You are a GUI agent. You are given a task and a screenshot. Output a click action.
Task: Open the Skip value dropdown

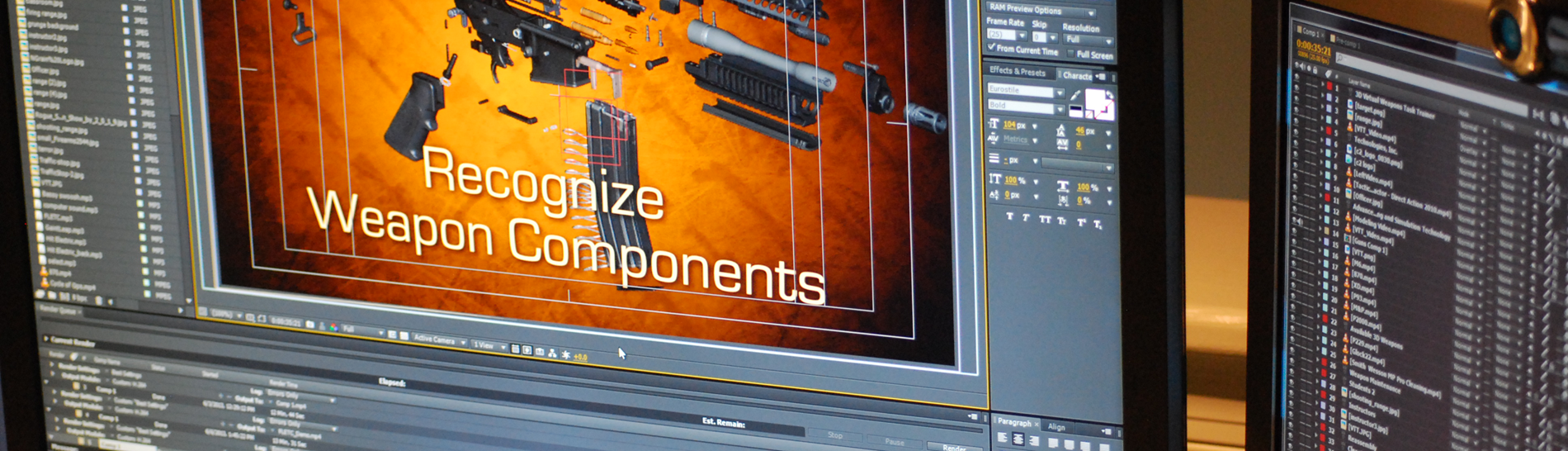[1044, 37]
